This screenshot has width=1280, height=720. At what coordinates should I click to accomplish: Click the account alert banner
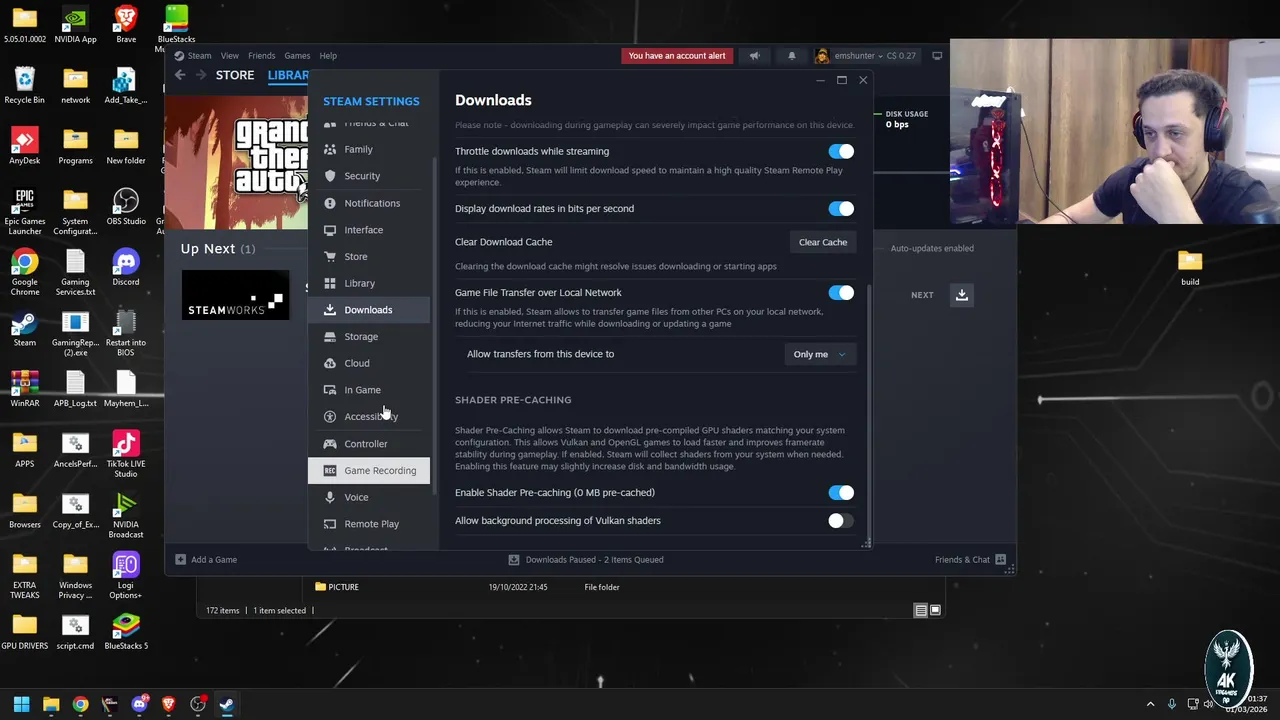pos(677,56)
